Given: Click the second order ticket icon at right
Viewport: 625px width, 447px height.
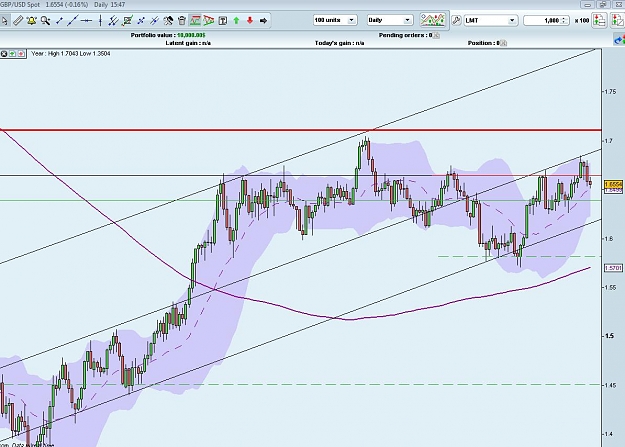Looking at the screenshot, I should (x=617, y=20).
